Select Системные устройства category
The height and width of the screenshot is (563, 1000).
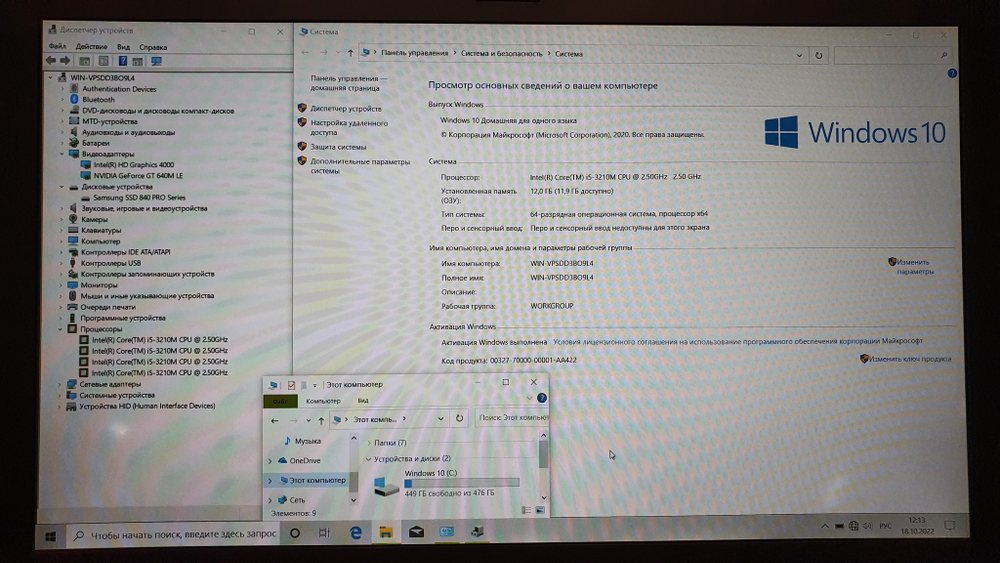(x=117, y=395)
